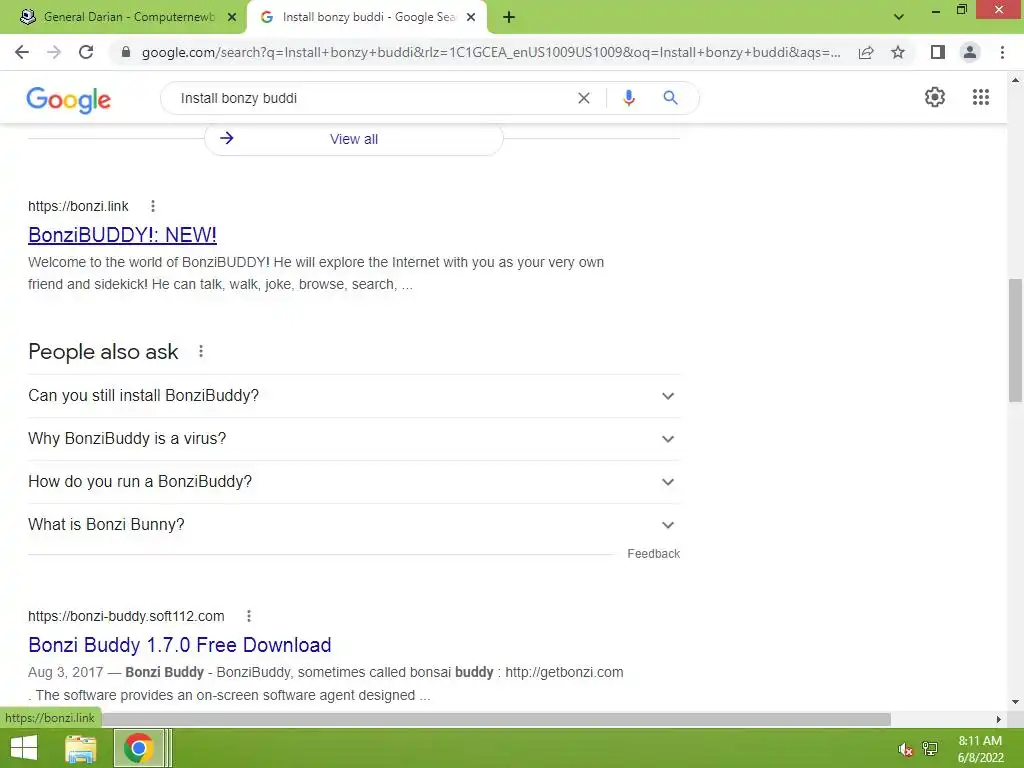View site info via the padlock icon
The width and height of the screenshot is (1024, 768).
(x=126, y=52)
